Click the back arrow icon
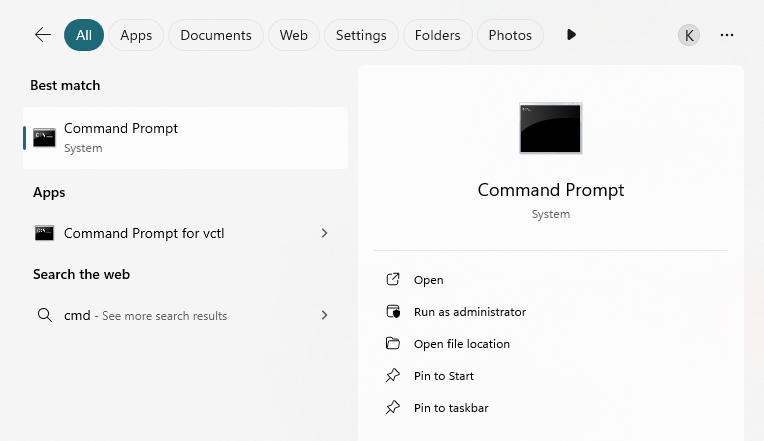This screenshot has width=764, height=441. point(43,35)
